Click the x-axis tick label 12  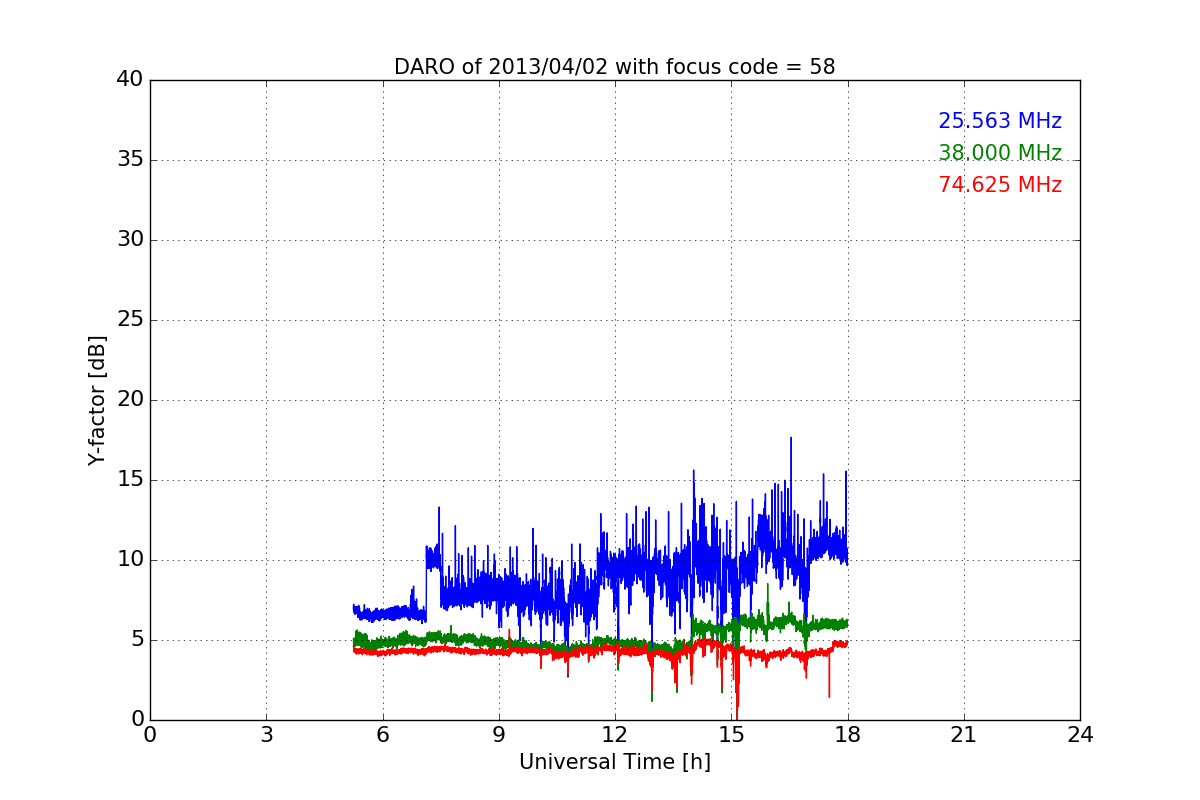coord(615,735)
